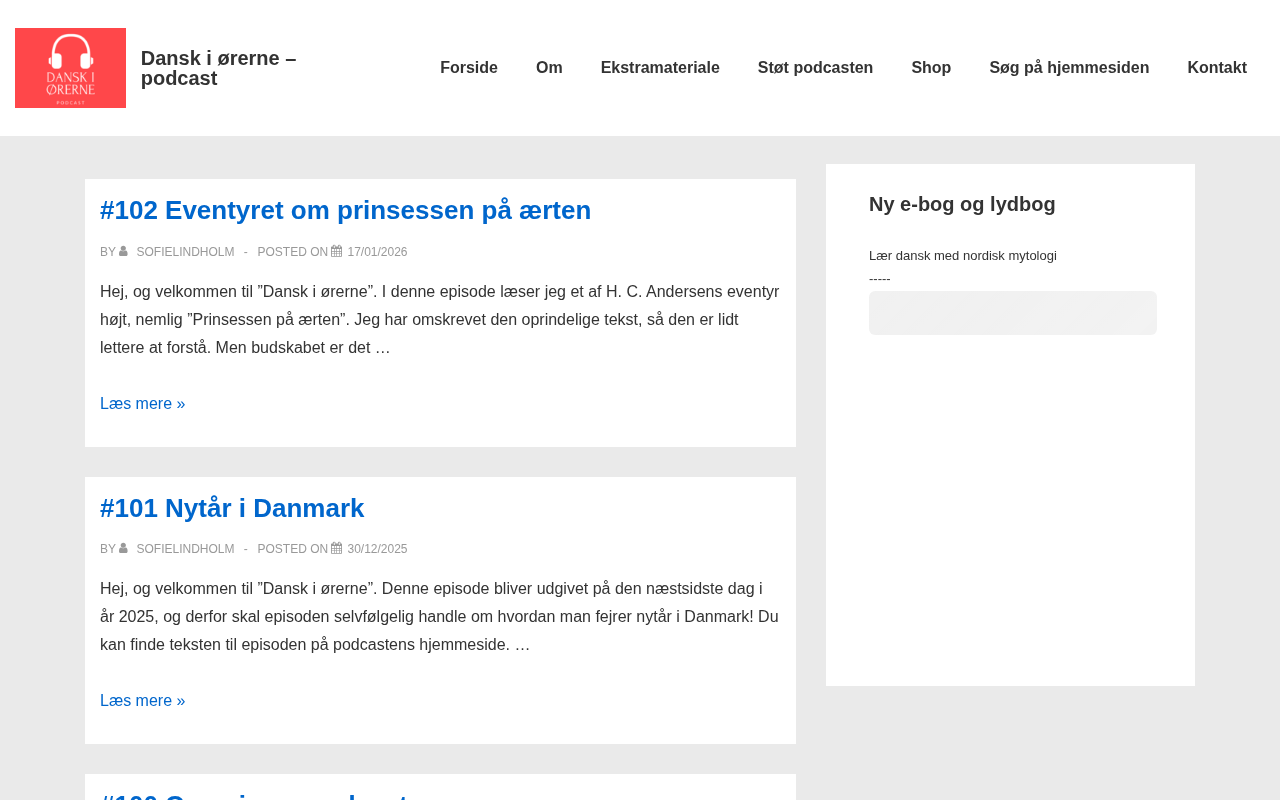Click the author icon under episode #102
Viewport: 1280px width, 800px height.
pos(123,251)
